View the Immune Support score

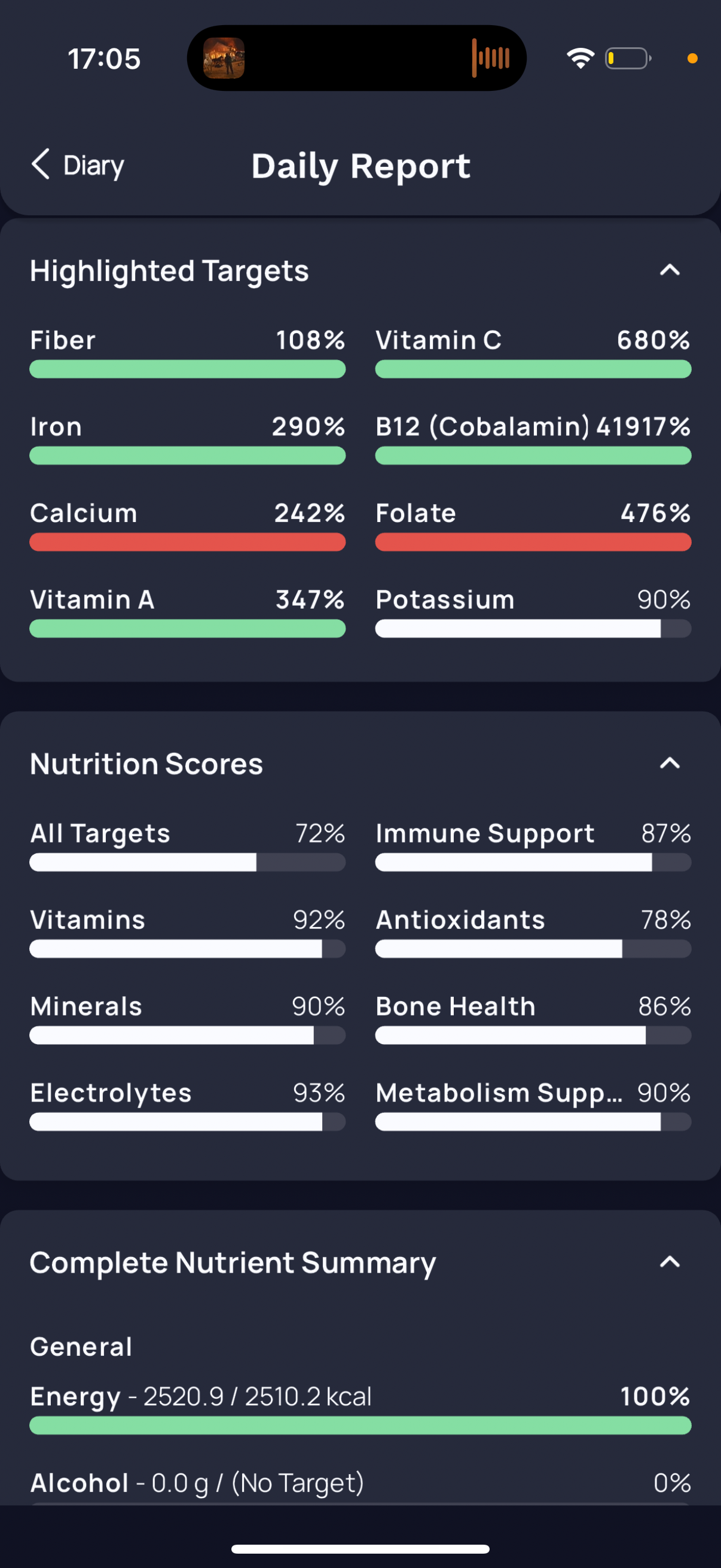point(533,846)
